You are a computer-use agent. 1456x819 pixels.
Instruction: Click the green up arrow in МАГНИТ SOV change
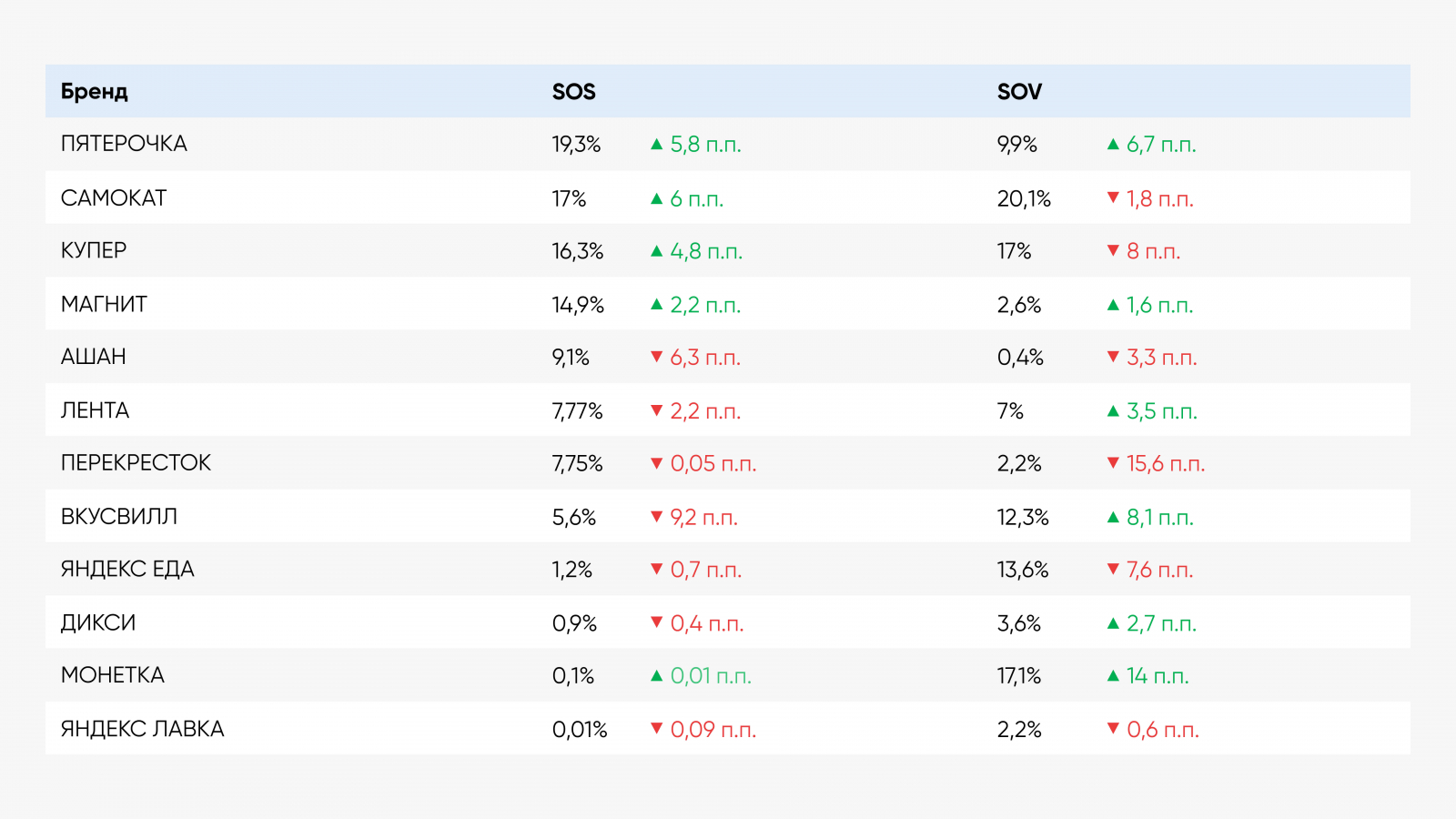coord(1112,305)
